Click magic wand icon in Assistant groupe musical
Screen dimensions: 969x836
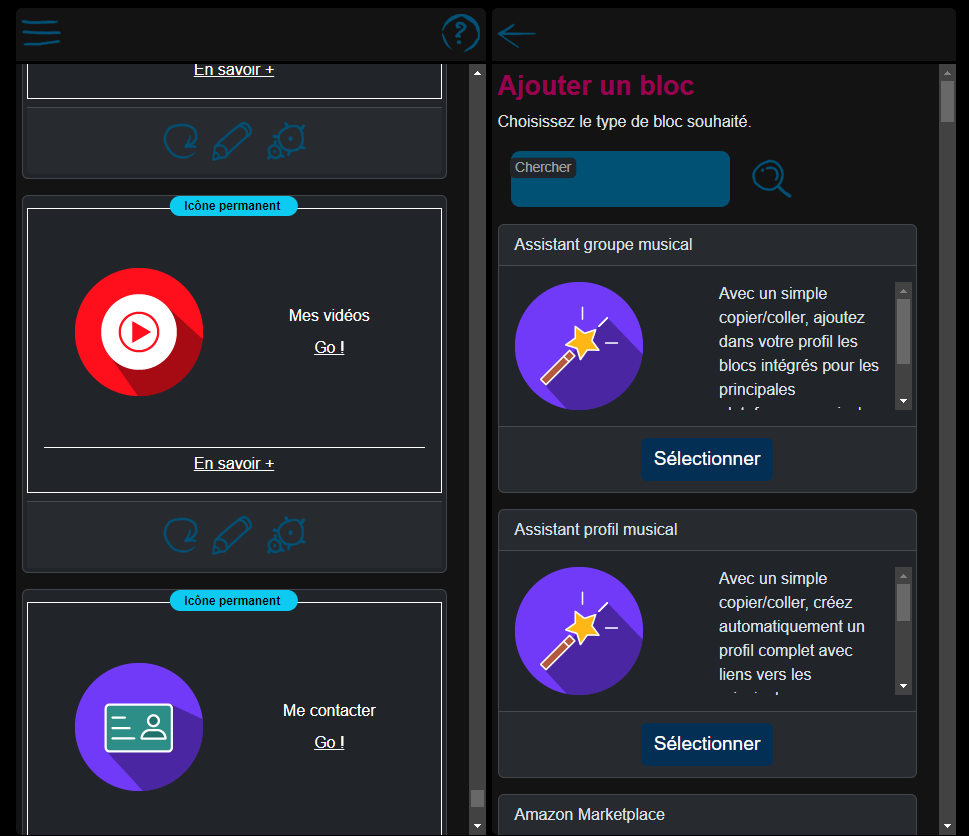click(x=579, y=346)
